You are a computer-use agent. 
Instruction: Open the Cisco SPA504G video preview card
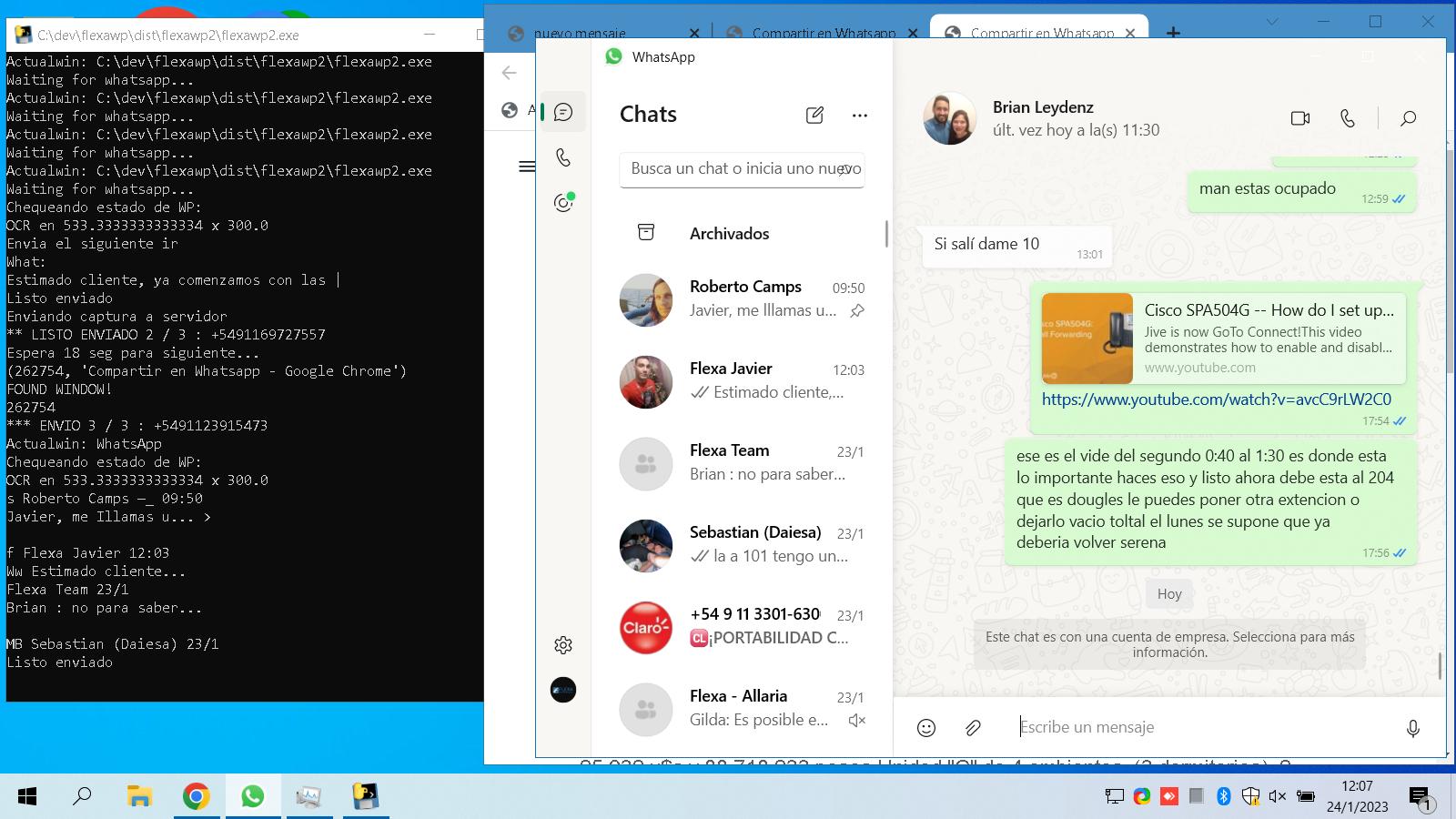click(1224, 339)
